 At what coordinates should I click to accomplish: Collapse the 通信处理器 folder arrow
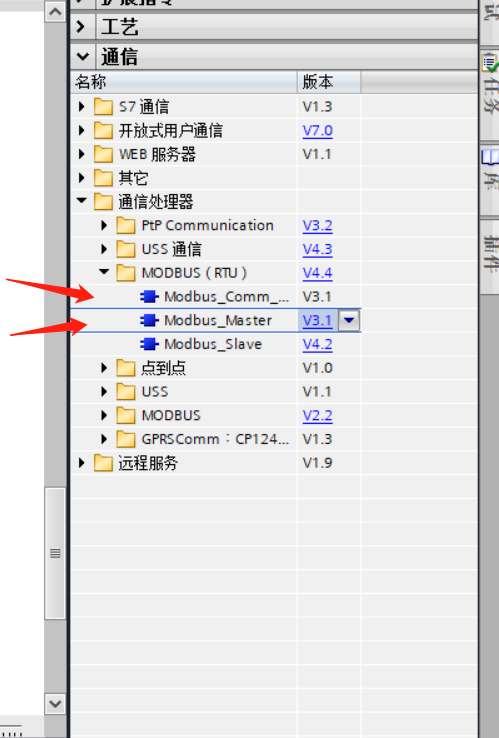coord(82,201)
